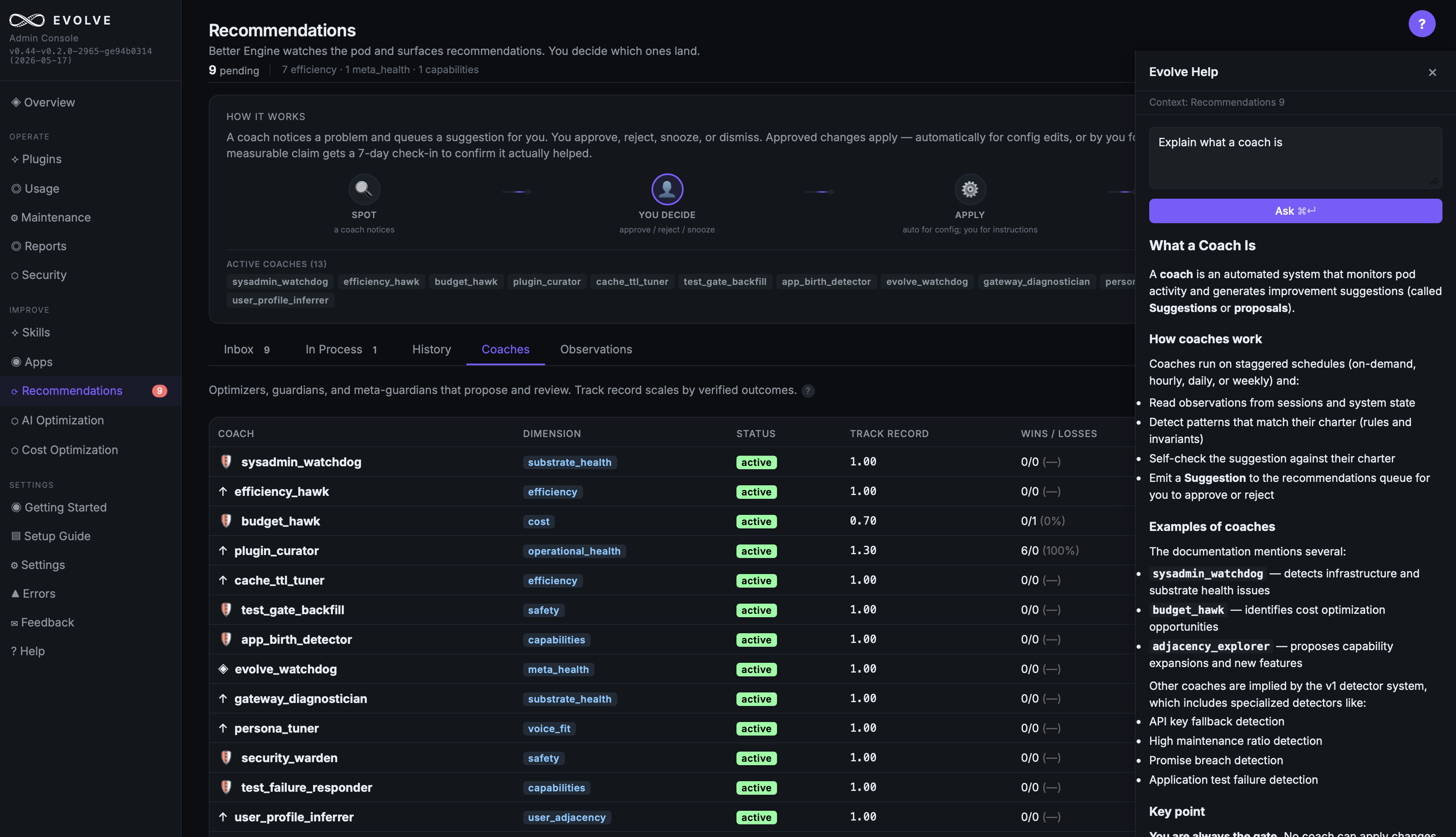Click the Ask button in Evolve Help
The height and width of the screenshot is (837, 1456).
tap(1295, 211)
